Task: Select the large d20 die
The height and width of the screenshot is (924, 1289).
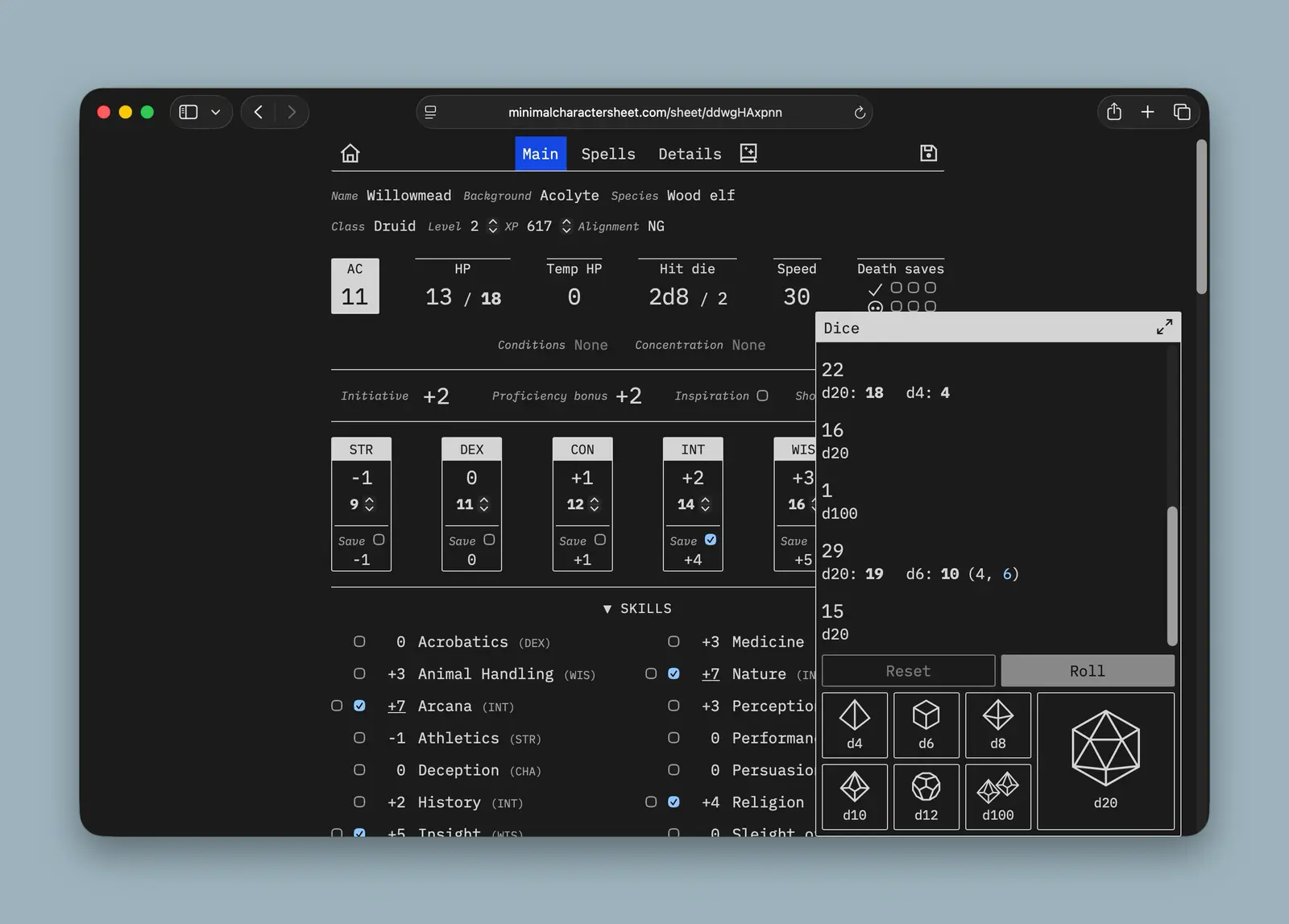Action: 1105,760
